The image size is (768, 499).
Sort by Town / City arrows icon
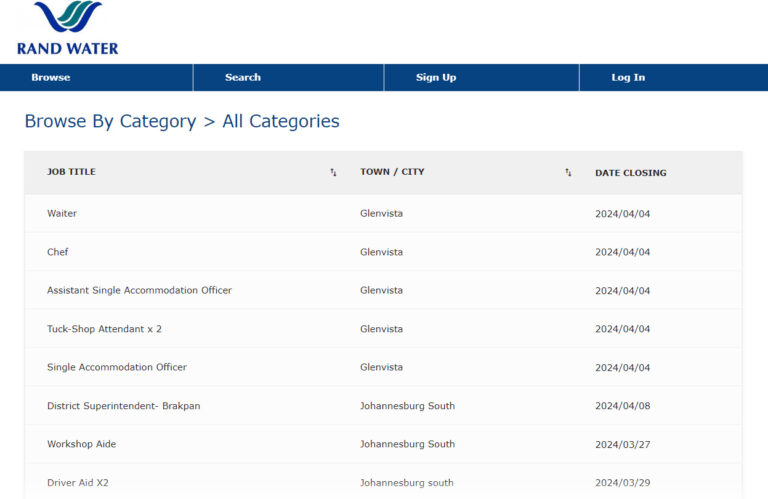pyautogui.click(x=568, y=173)
